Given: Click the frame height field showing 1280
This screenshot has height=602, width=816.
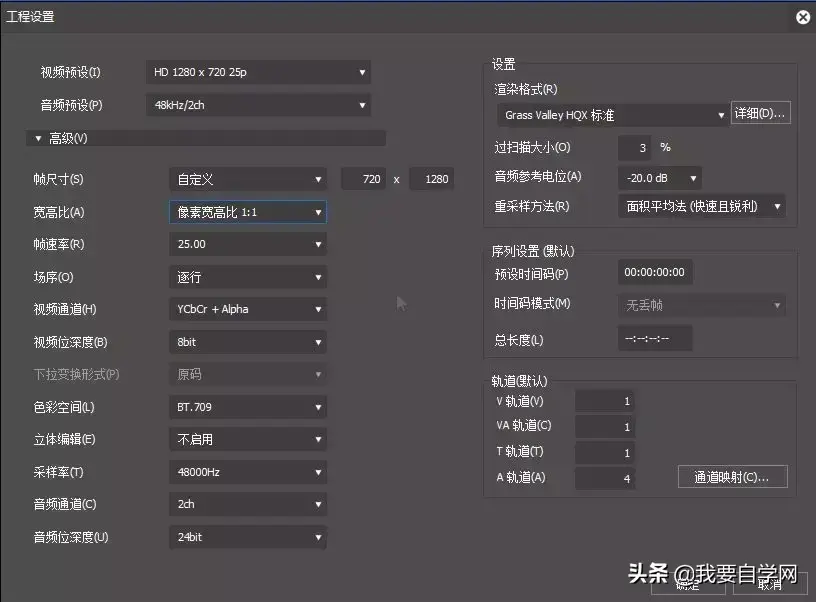Looking at the screenshot, I should 432,179.
